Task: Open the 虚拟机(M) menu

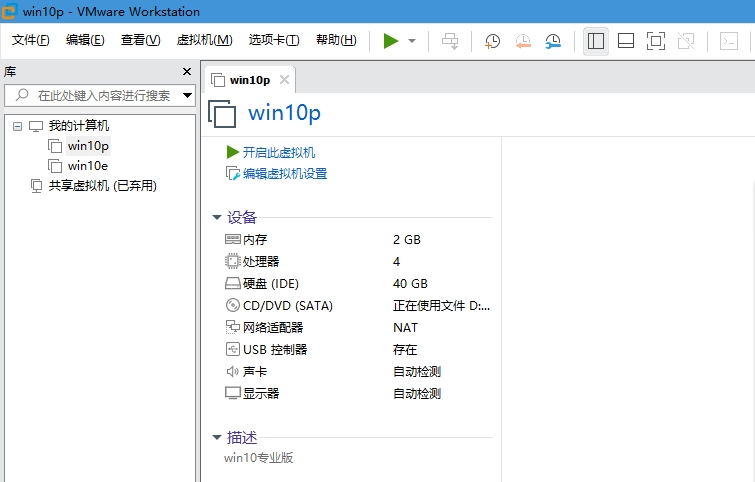Action: click(x=204, y=40)
